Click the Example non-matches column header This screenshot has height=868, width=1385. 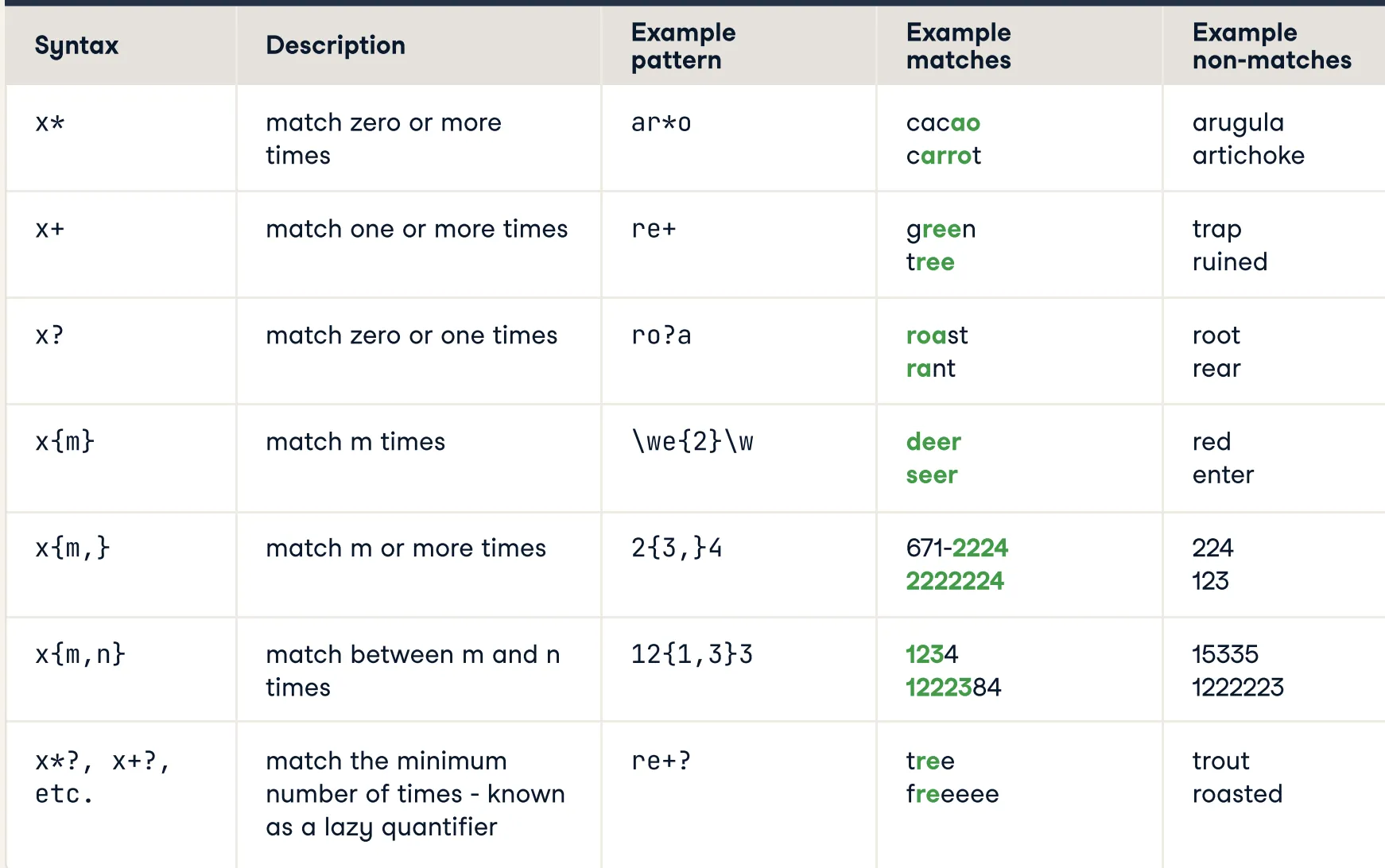(1271, 46)
